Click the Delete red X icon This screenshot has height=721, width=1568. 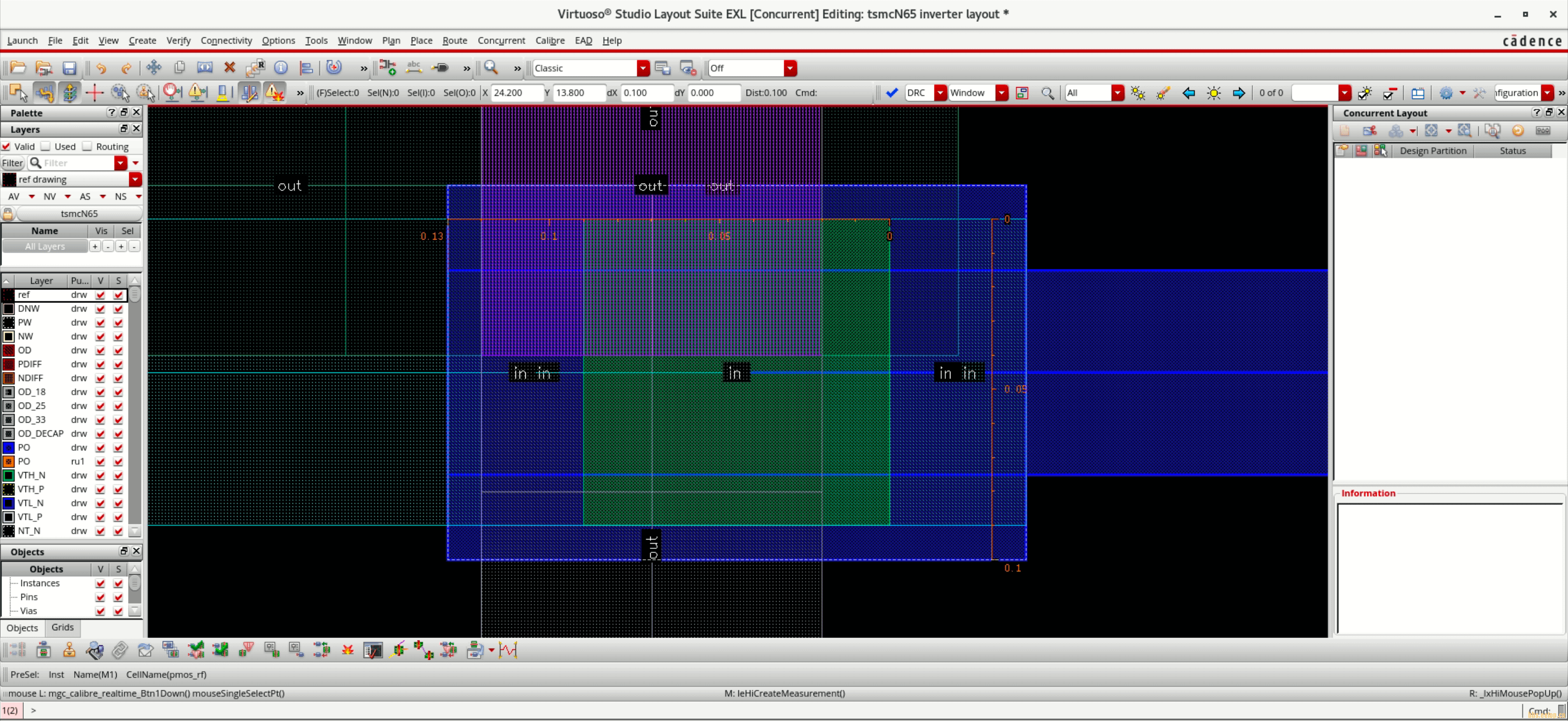pos(230,67)
